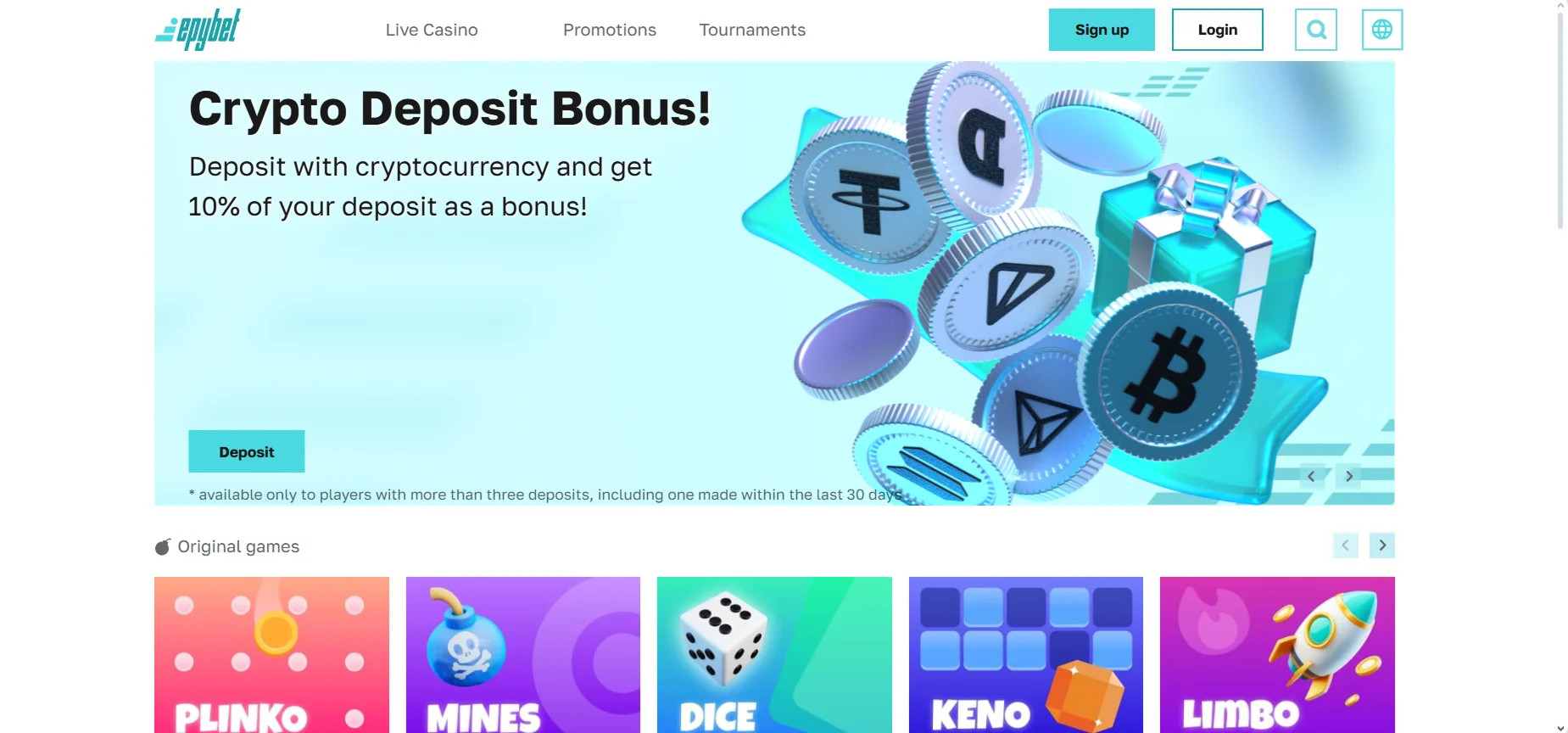
Task: Open the Live Casino menu item
Action: [x=432, y=30]
